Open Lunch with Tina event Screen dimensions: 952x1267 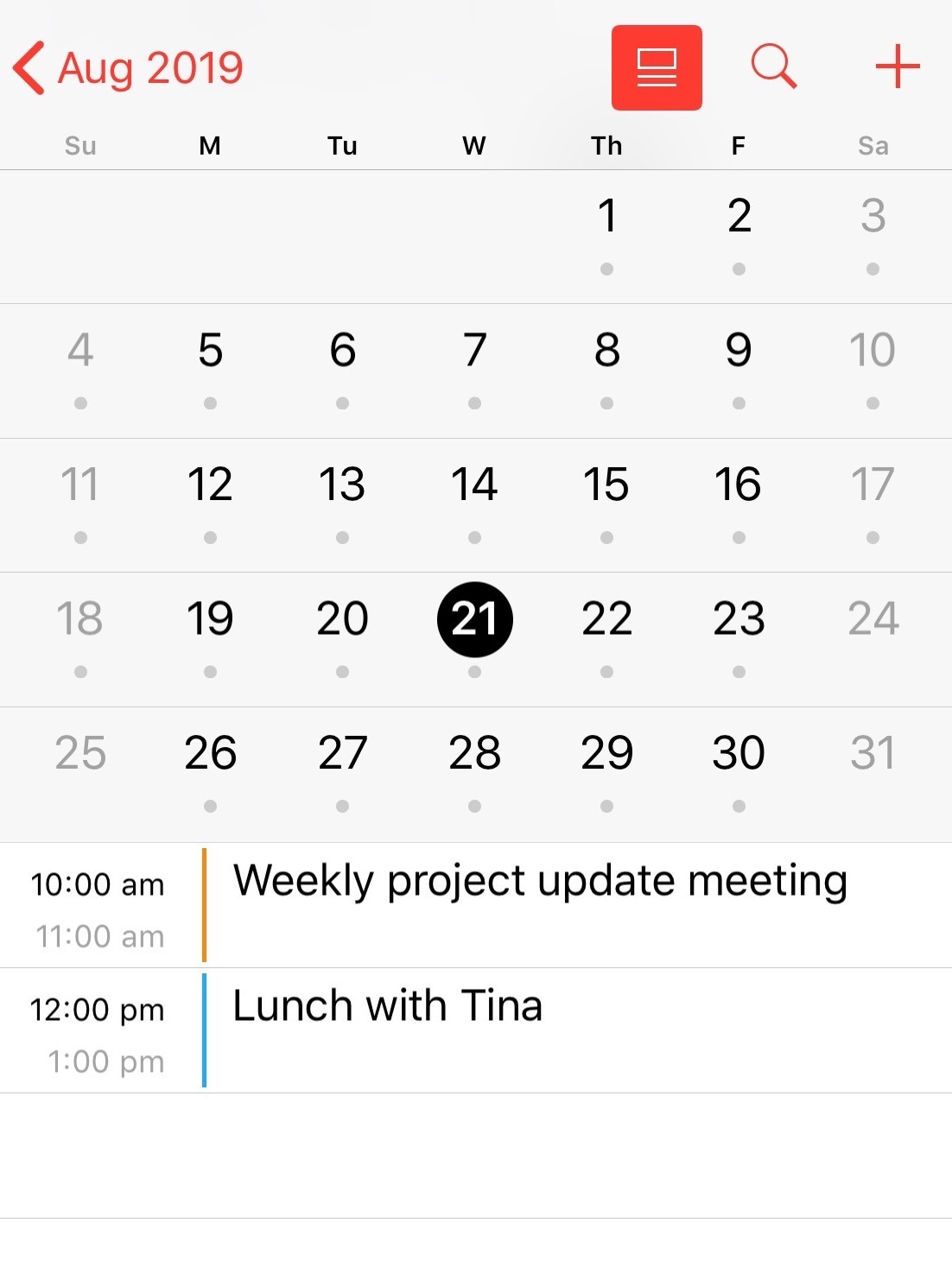387,1007
